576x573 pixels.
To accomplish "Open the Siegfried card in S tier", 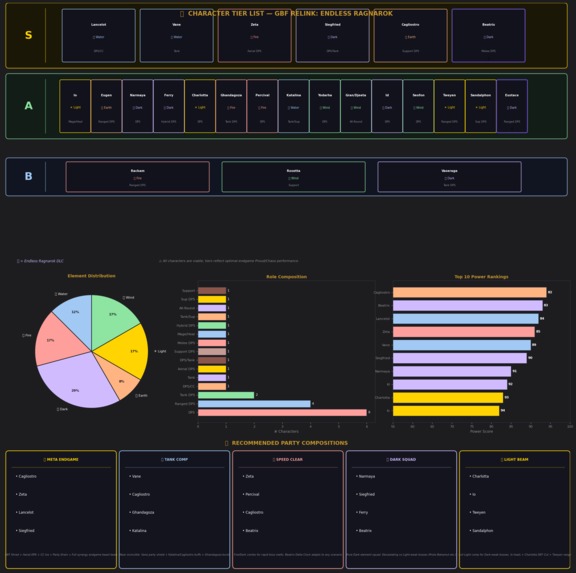I will tap(332, 36).
